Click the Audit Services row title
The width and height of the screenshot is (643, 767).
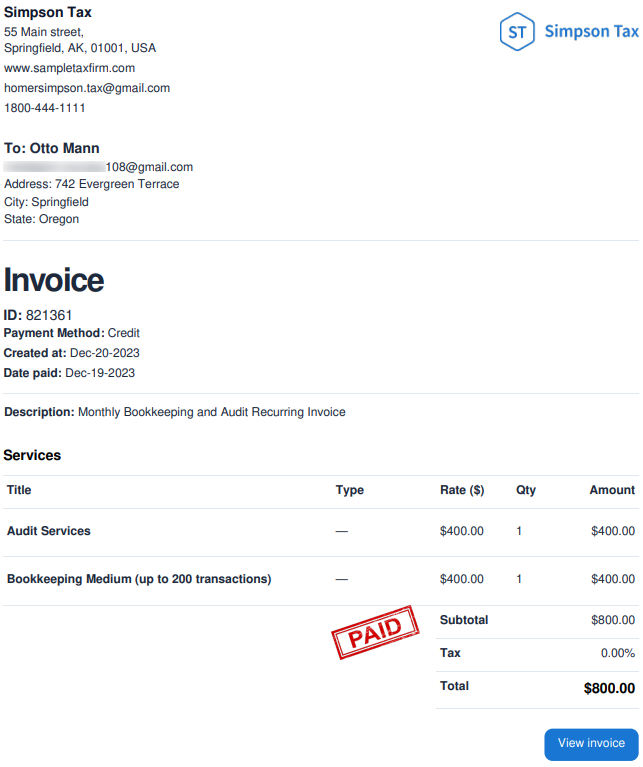pyautogui.click(x=49, y=531)
